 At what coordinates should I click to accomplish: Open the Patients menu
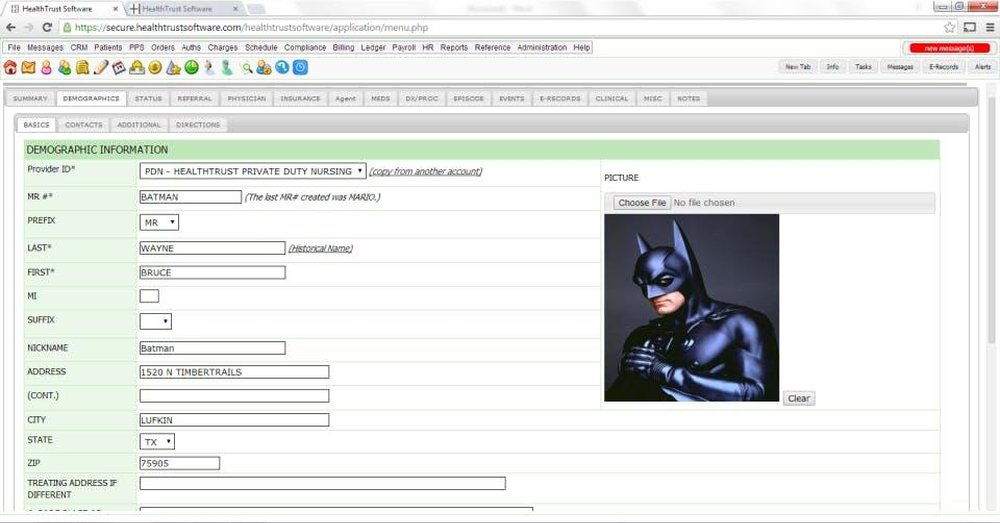point(108,48)
